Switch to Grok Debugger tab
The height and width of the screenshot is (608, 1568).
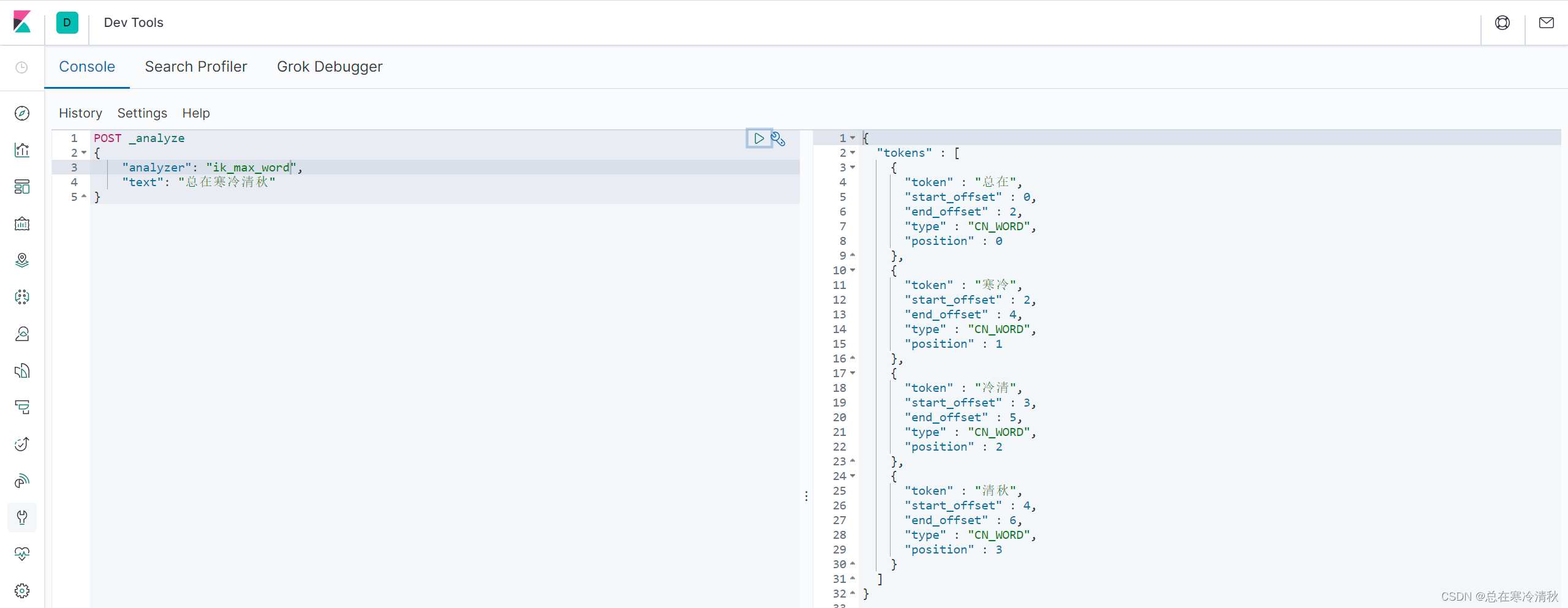click(x=330, y=67)
